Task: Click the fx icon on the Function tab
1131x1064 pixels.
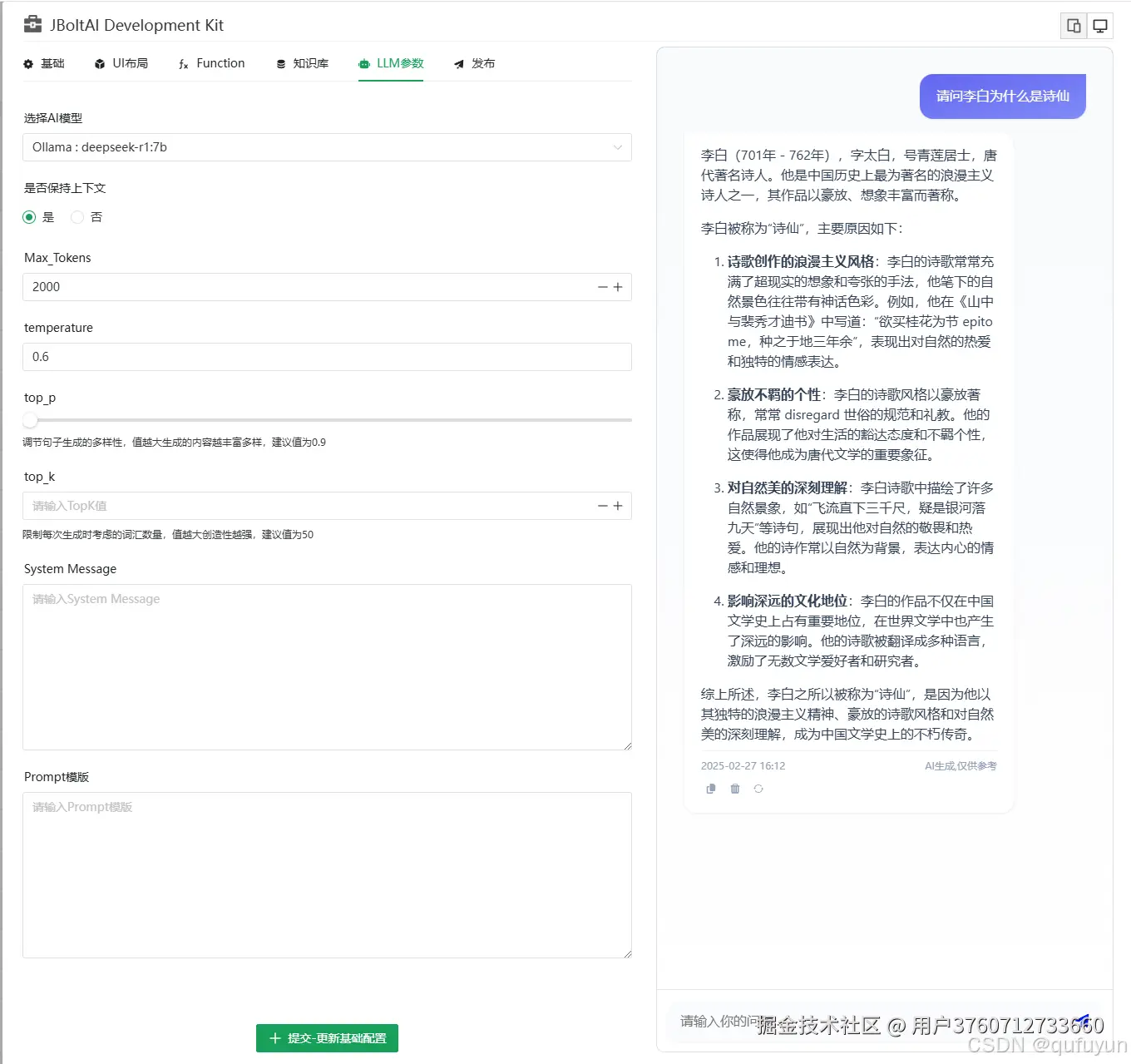Action: click(183, 63)
